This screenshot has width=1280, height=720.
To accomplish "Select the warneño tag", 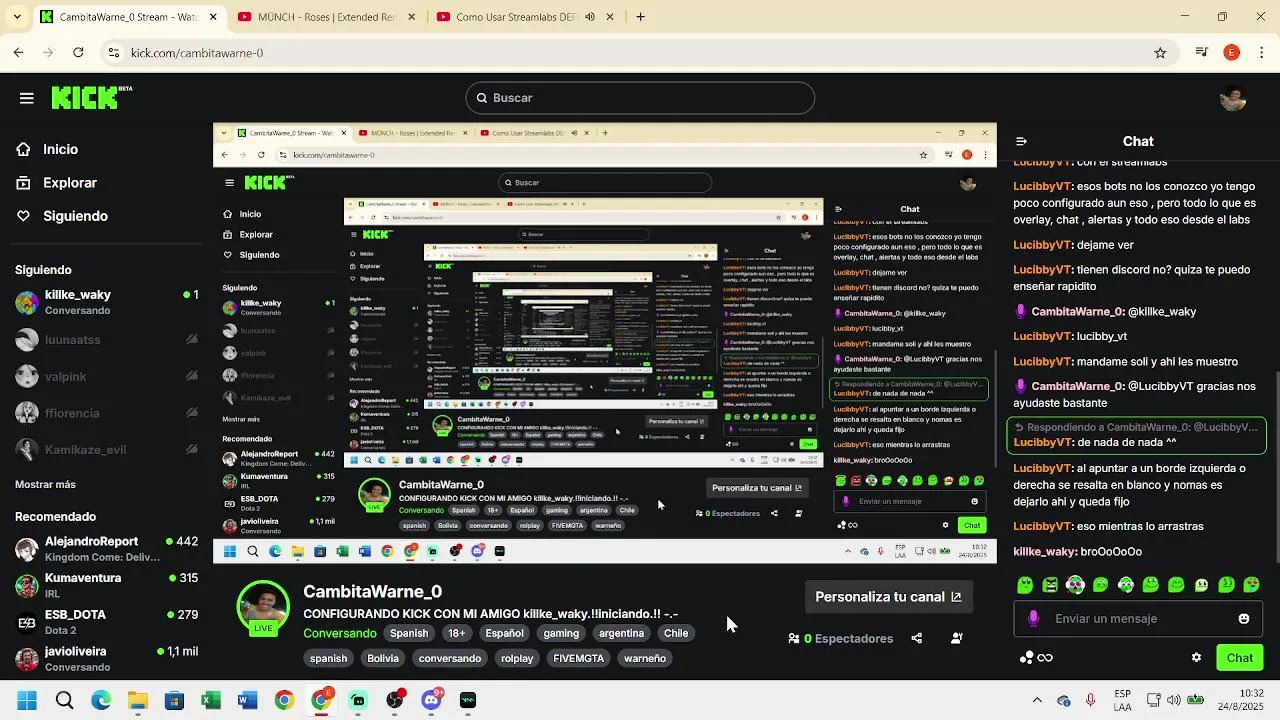I will [645, 658].
